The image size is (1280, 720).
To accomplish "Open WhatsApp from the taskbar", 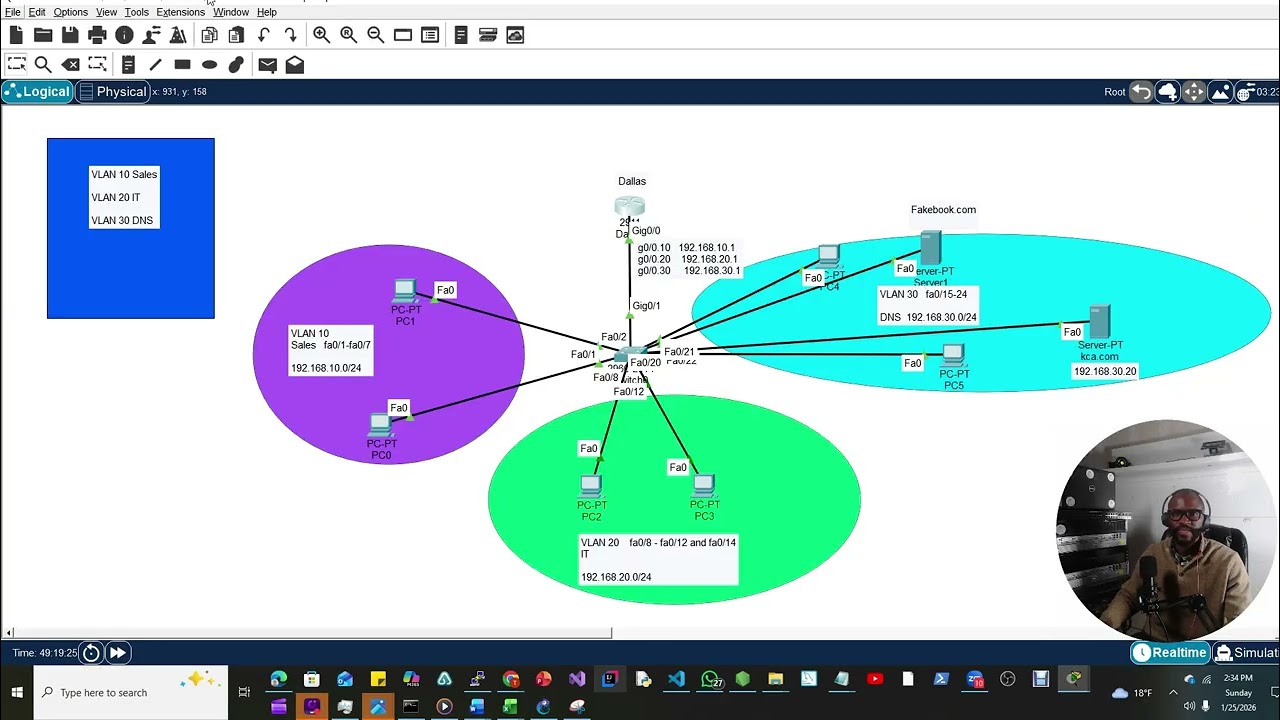I will click(710, 680).
